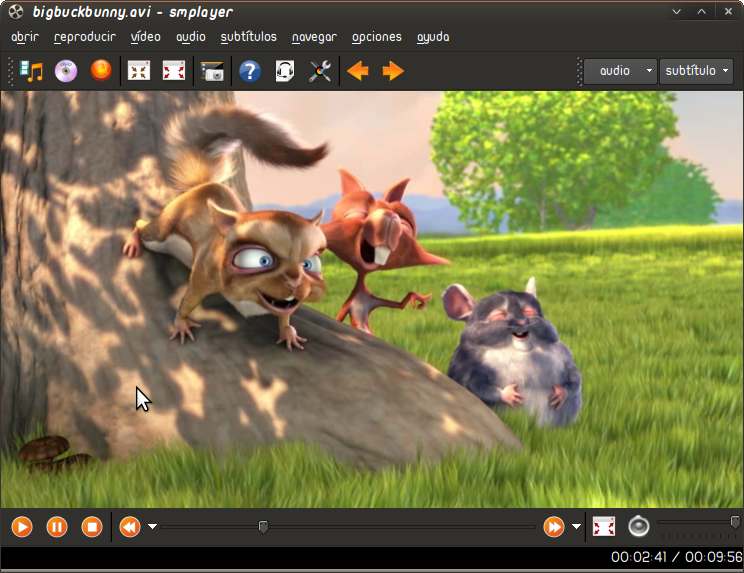Click the volume slider handle
This screenshot has width=744, height=573.
[735, 522]
